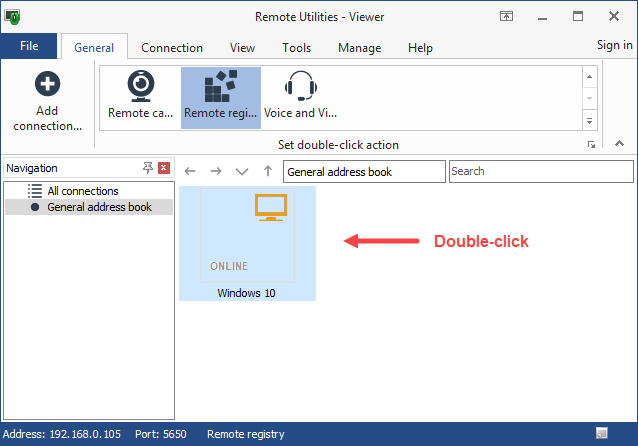Switch to the General ribbon tab
This screenshot has height=446, width=638.
(x=94, y=48)
